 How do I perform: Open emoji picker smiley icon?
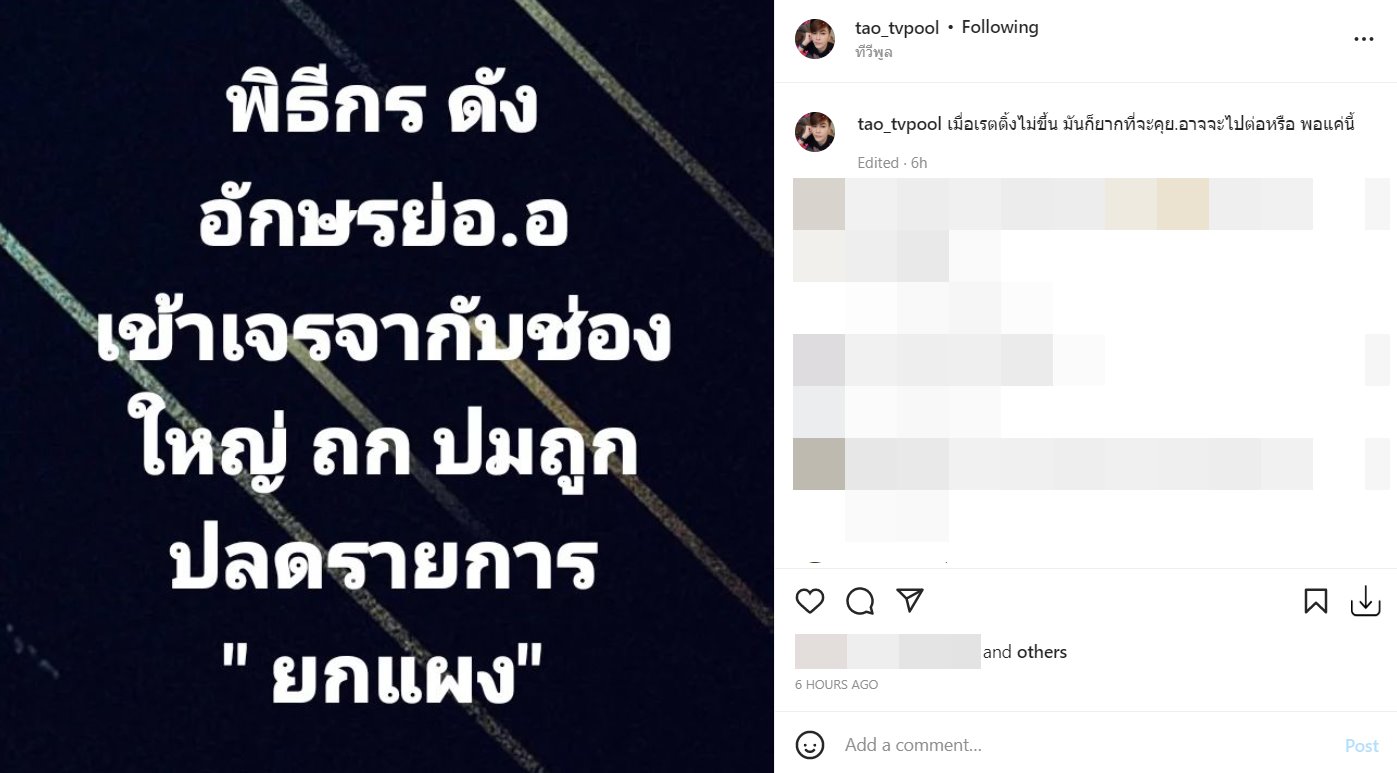810,745
